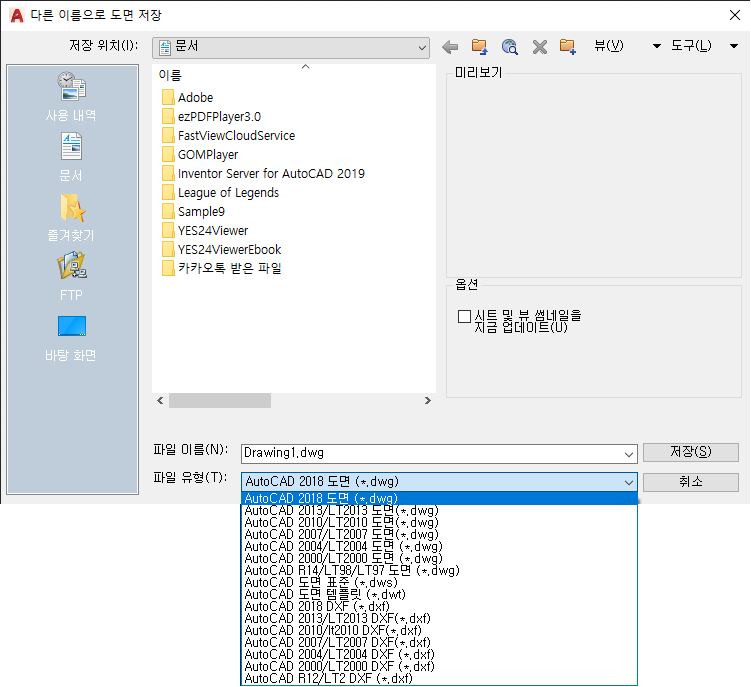
Task: Select the FastViewCloudService folder
Action: pyautogui.click(x=228, y=136)
